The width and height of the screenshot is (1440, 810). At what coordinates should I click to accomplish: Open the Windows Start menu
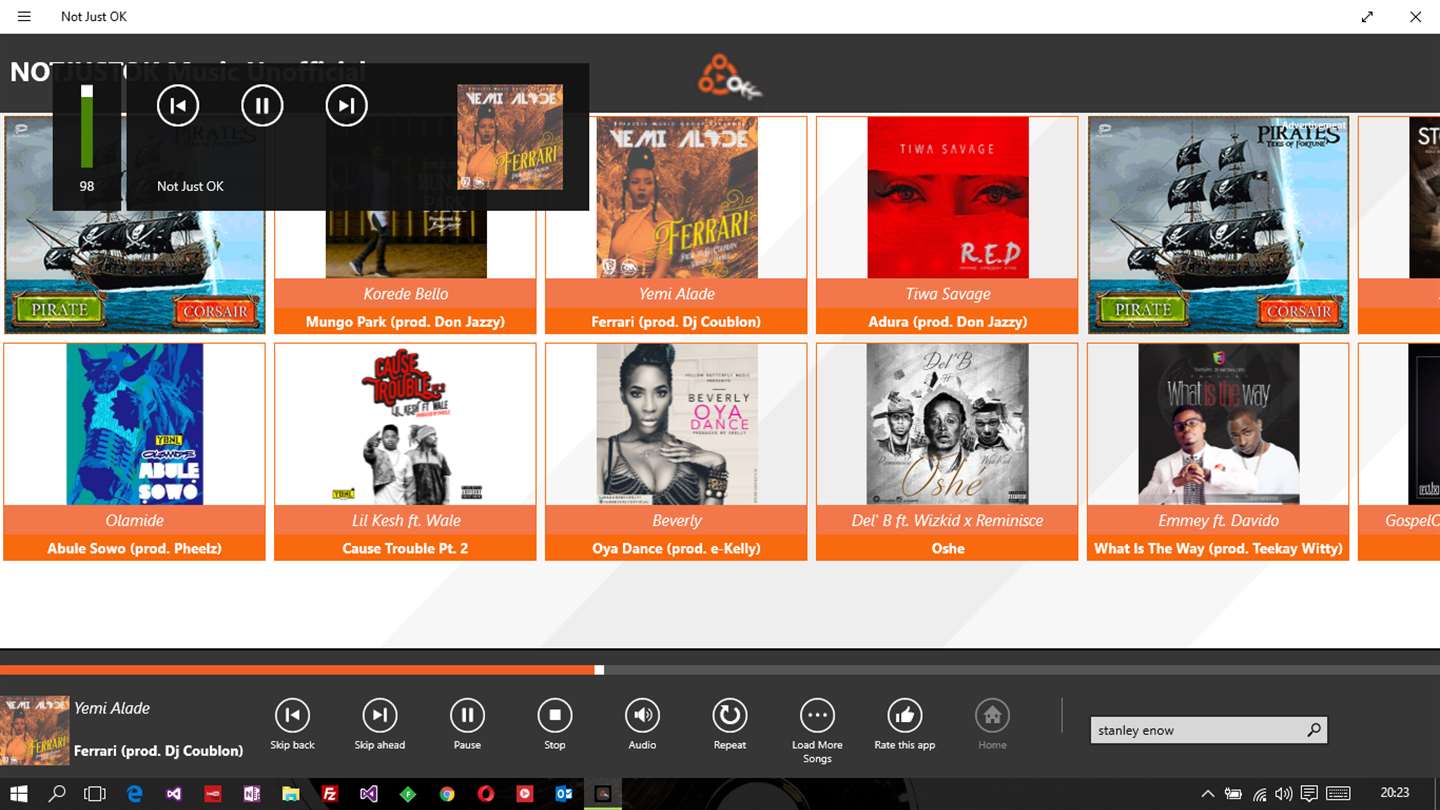point(19,794)
